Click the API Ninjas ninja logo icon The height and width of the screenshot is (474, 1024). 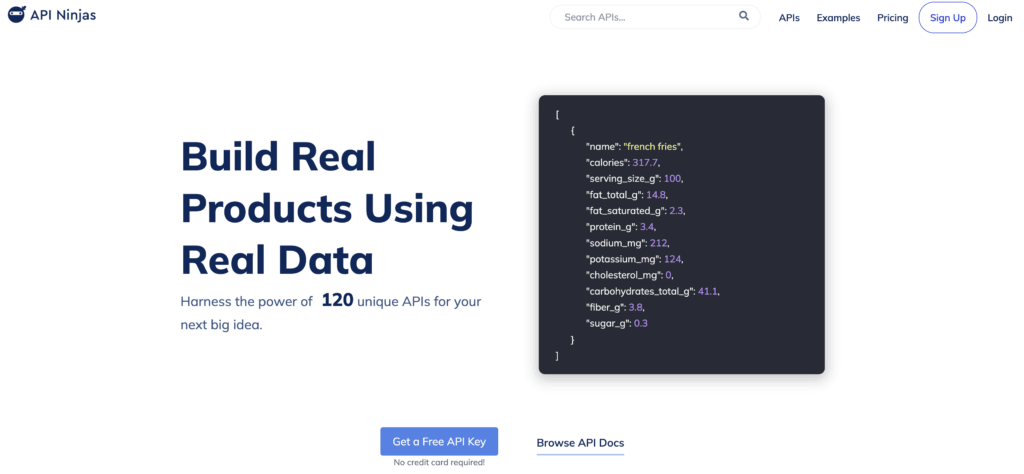pos(17,16)
